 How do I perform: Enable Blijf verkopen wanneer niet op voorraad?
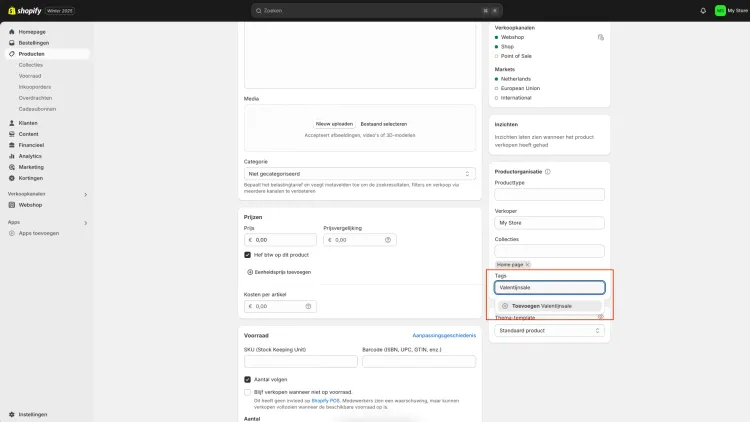tap(247, 392)
